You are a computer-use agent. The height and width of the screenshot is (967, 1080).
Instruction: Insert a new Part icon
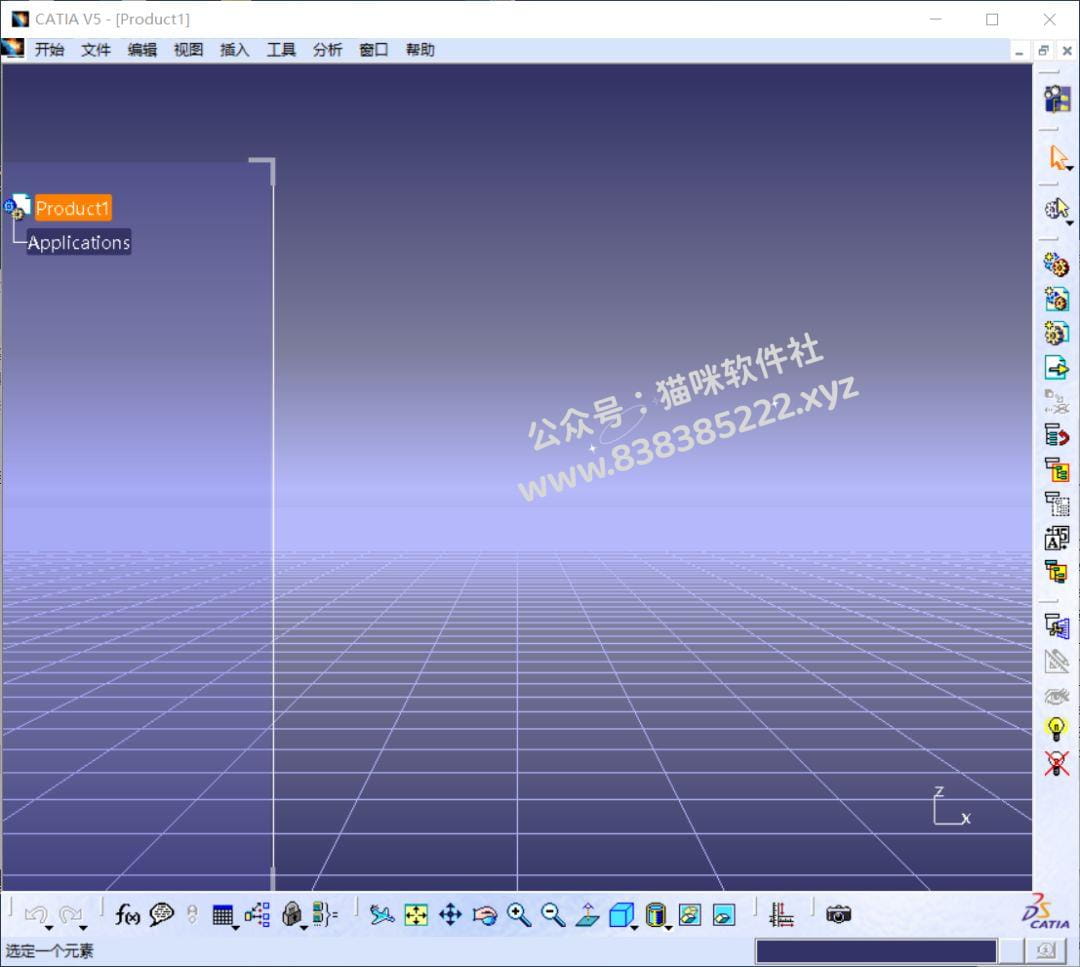[x=1057, y=333]
